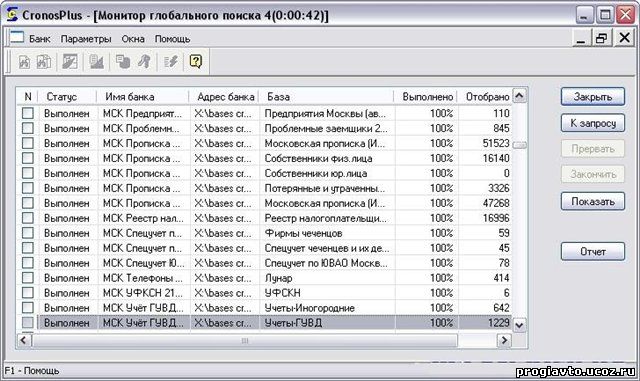640x381 pixels.
Task: Select the MCK Реестр нал bank name cell
Action: click(x=144, y=218)
